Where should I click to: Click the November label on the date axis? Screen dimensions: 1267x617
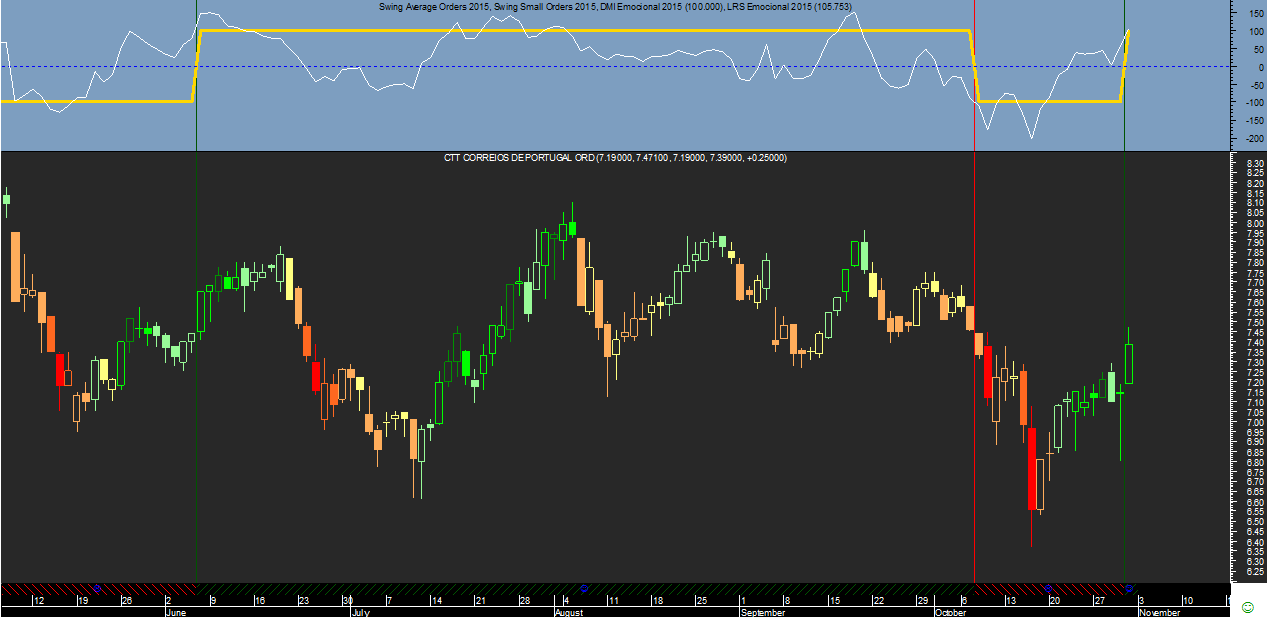tap(1160, 611)
